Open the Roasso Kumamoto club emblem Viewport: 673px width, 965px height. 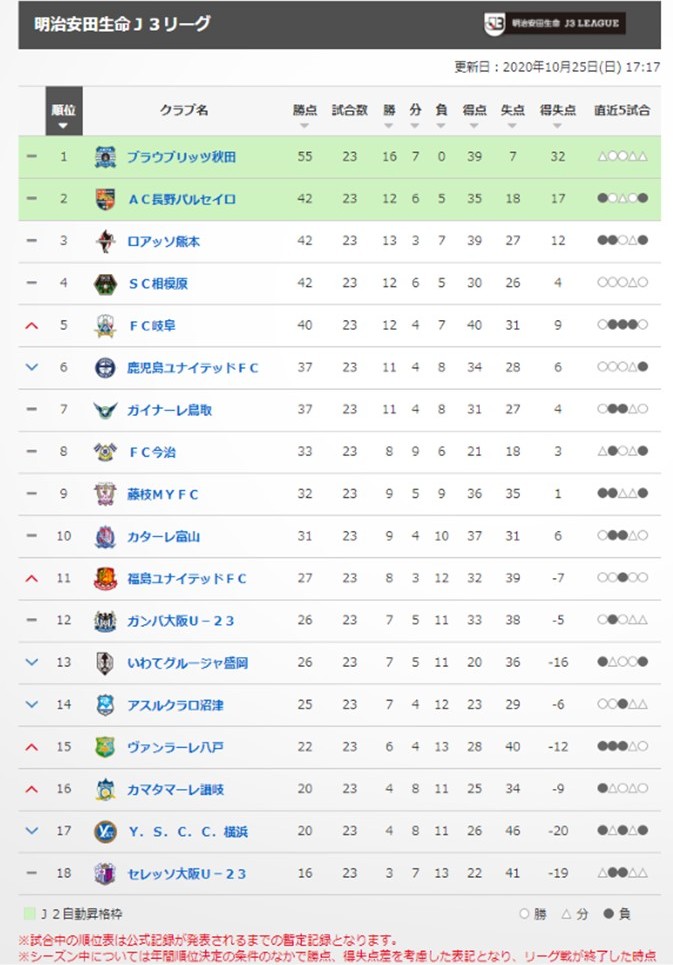(105, 241)
